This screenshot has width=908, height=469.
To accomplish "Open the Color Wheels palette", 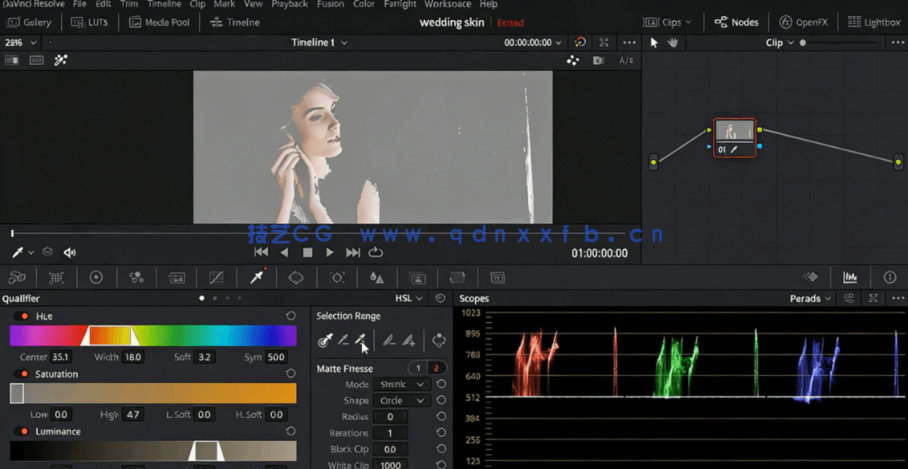I will coord(96,277).
